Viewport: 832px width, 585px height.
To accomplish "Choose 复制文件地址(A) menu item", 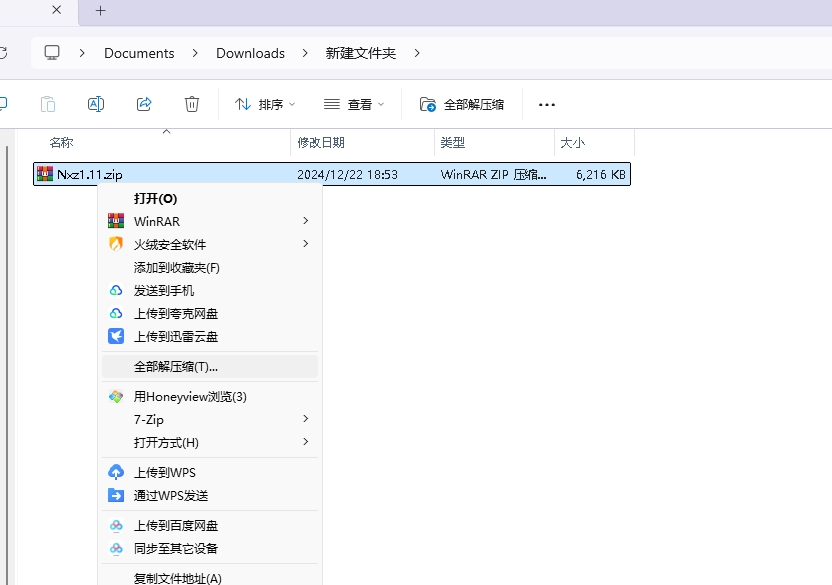I will point(210,578).
